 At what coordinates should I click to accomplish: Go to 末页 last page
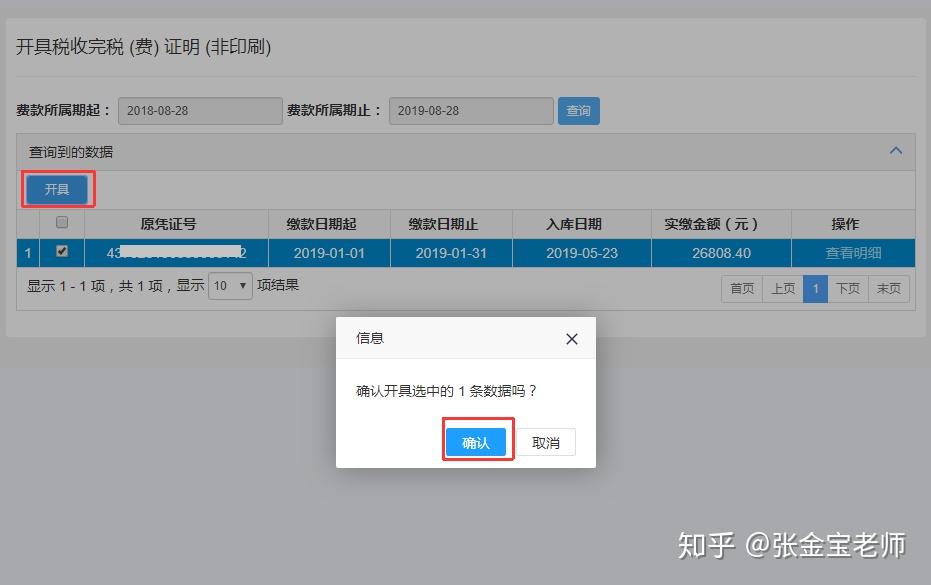click(888, 289)
